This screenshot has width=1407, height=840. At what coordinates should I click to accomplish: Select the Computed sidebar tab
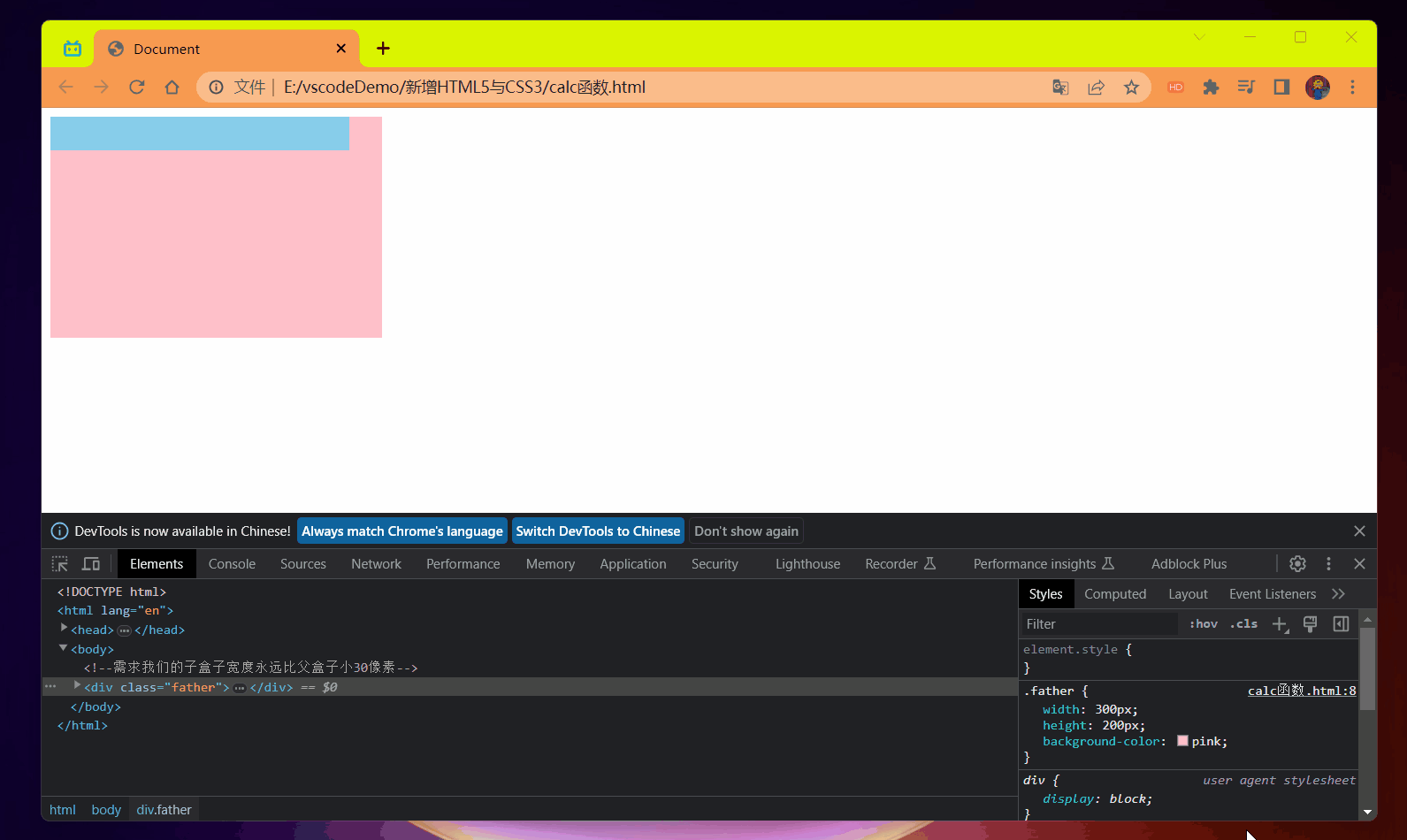coord(1115,594)
